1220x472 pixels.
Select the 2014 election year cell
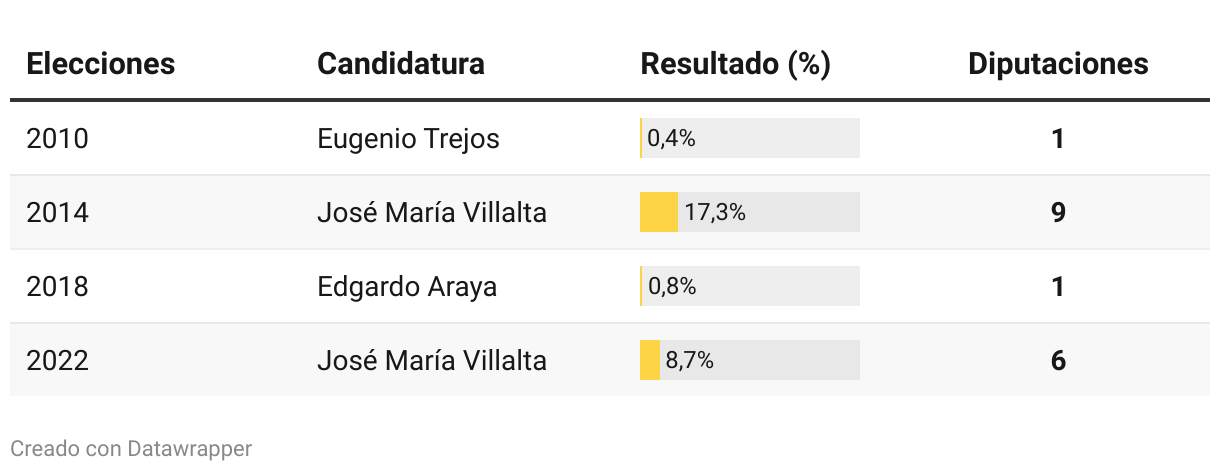click(x=57, y=212)
